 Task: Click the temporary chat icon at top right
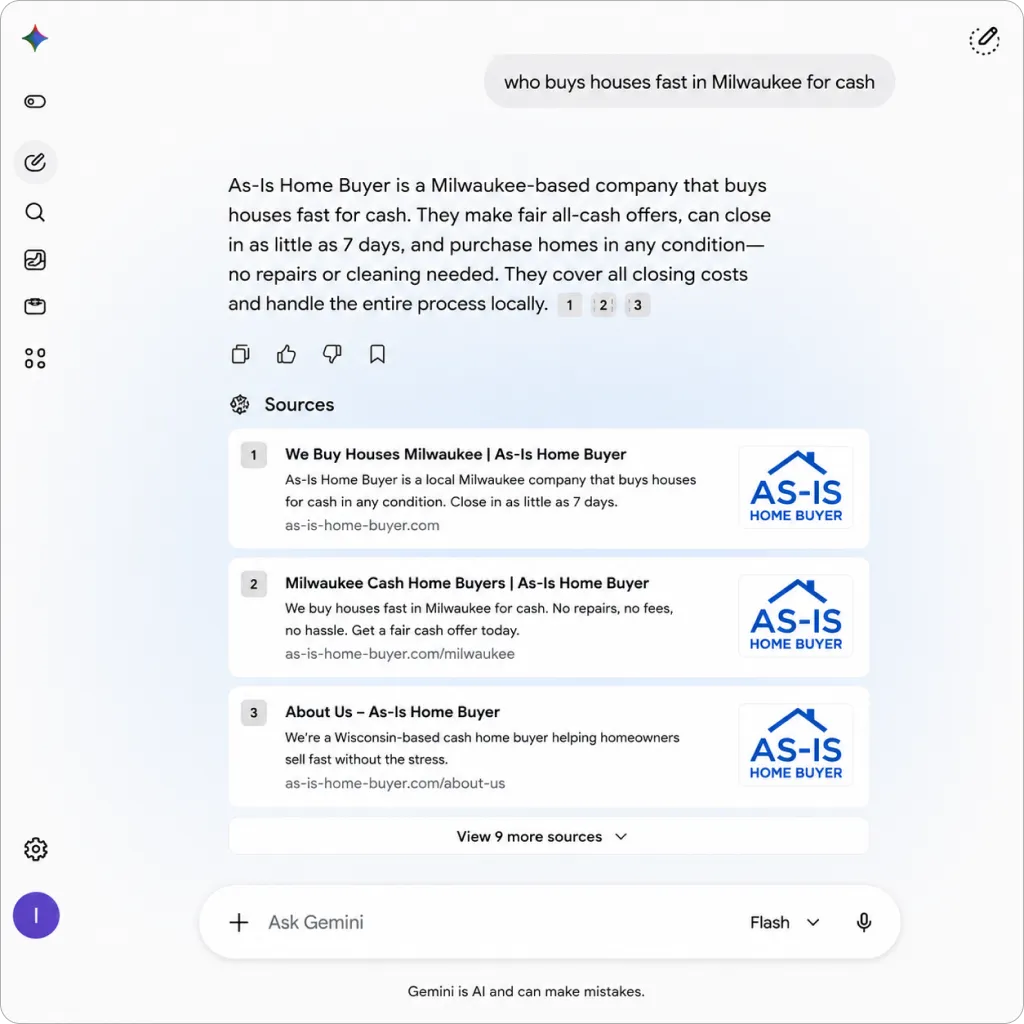(984, 40)
